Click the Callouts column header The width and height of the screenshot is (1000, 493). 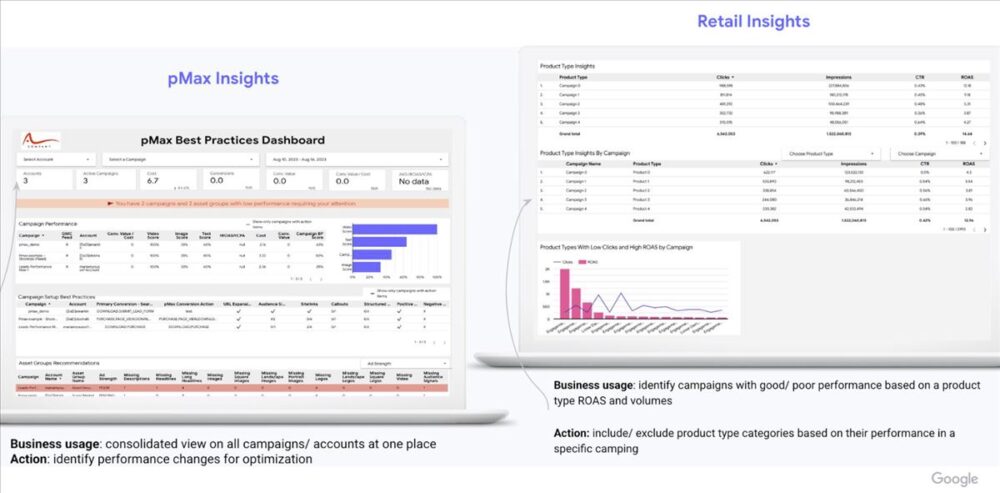pyautogui.click(x=339, y=304)
